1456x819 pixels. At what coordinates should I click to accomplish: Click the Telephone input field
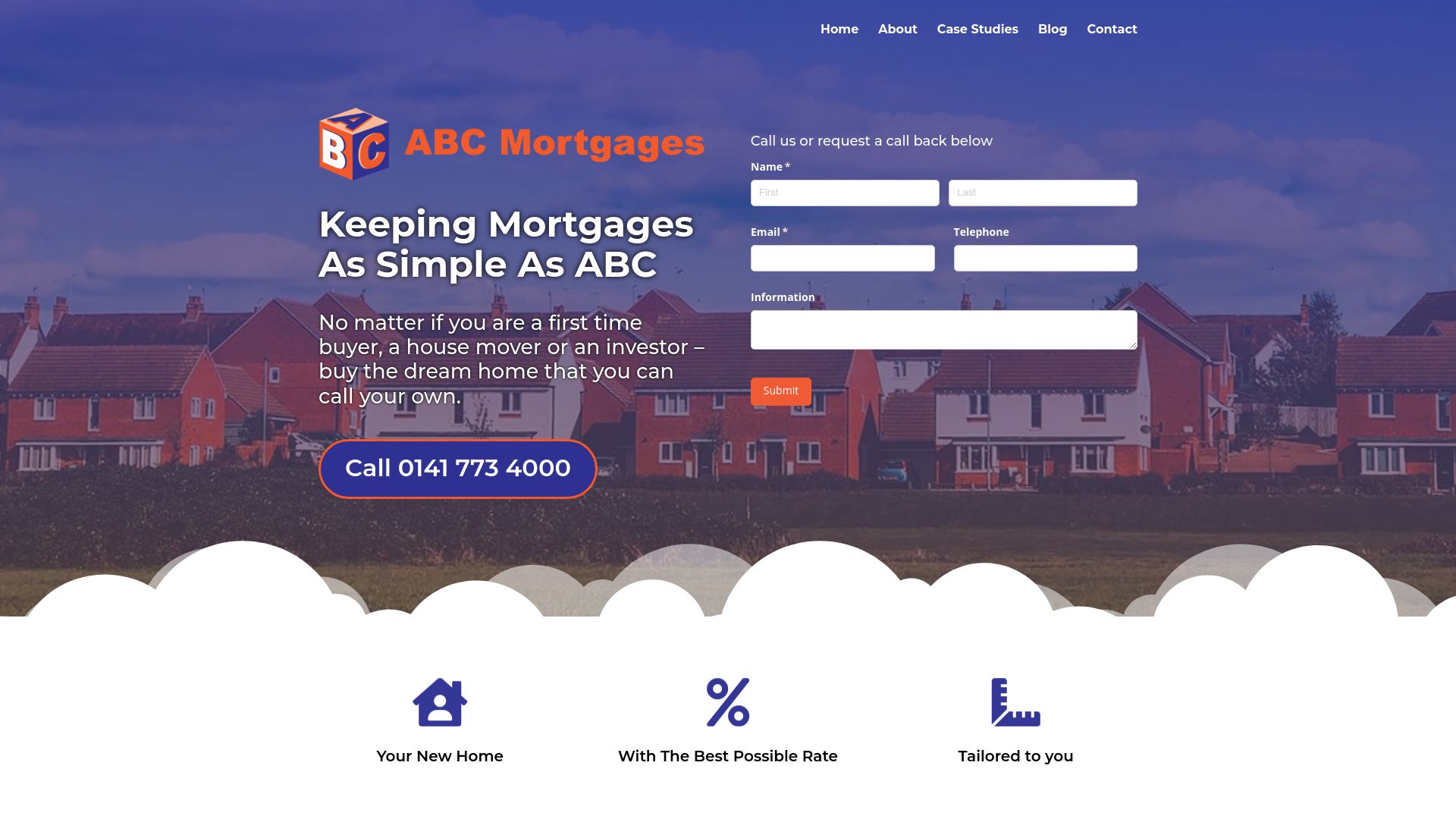tap(1045, 258)
